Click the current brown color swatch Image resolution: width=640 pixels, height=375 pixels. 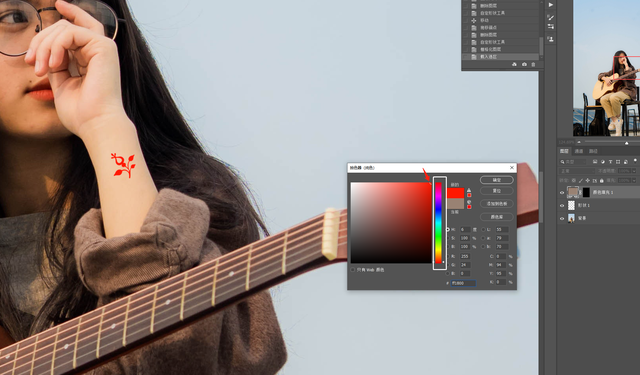click(456, 204)
